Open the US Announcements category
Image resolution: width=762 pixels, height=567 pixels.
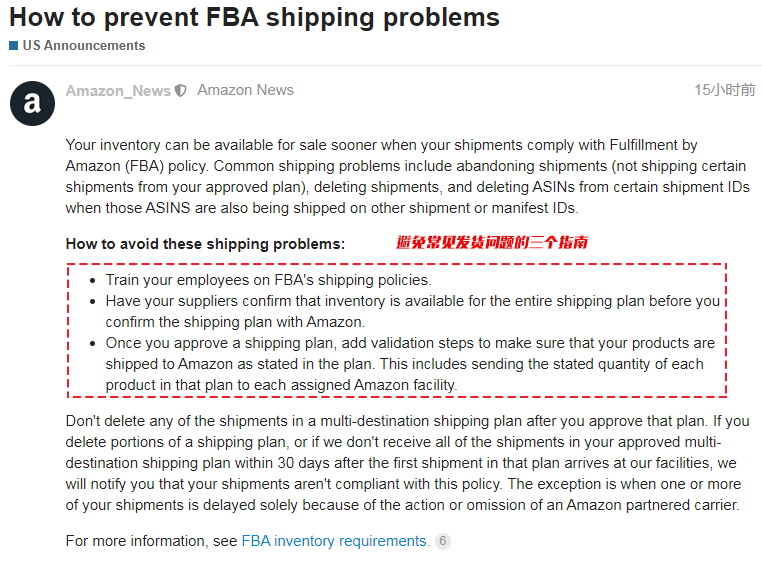coord(84,46)
